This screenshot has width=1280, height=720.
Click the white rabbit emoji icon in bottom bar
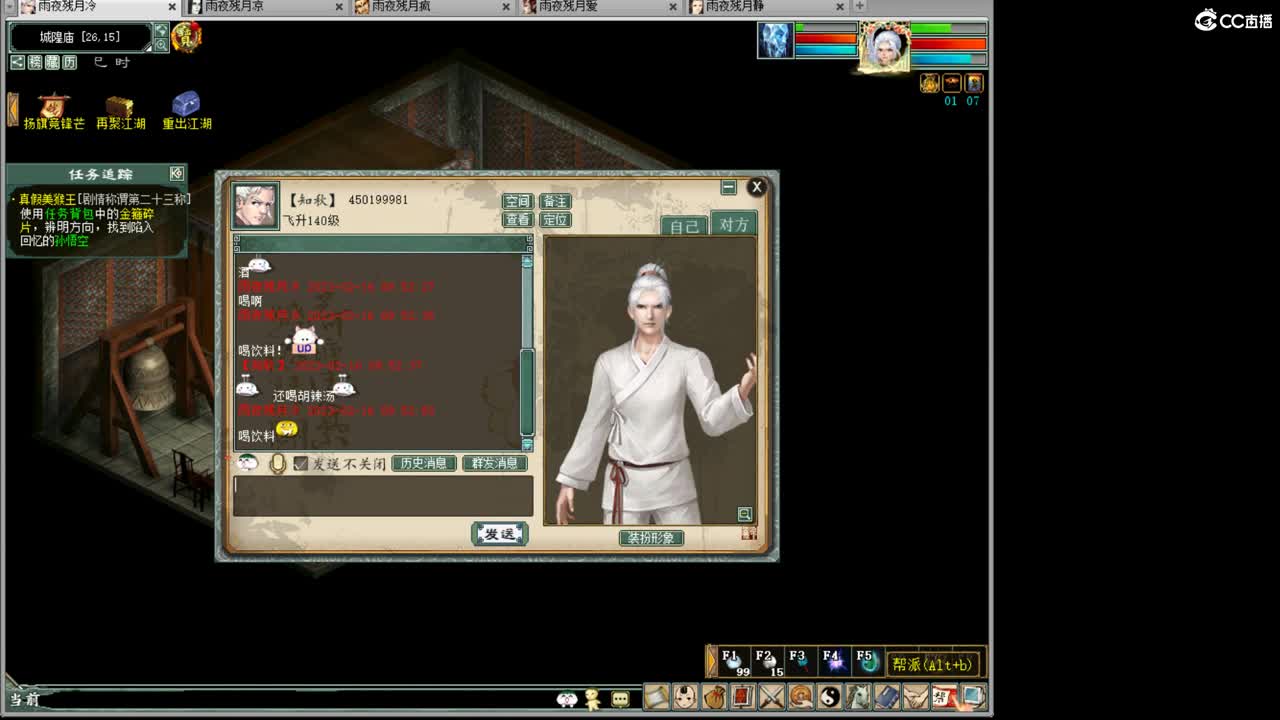pyautogui.click(x=567, y=699)
